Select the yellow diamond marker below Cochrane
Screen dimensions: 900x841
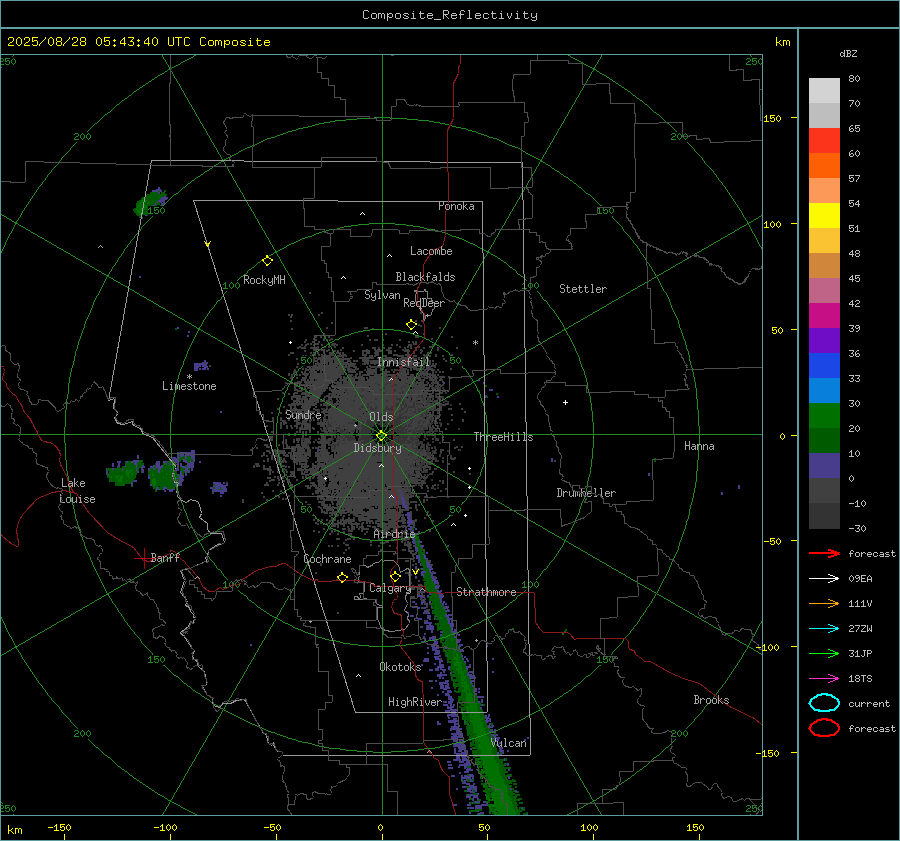tap(342, 577)
